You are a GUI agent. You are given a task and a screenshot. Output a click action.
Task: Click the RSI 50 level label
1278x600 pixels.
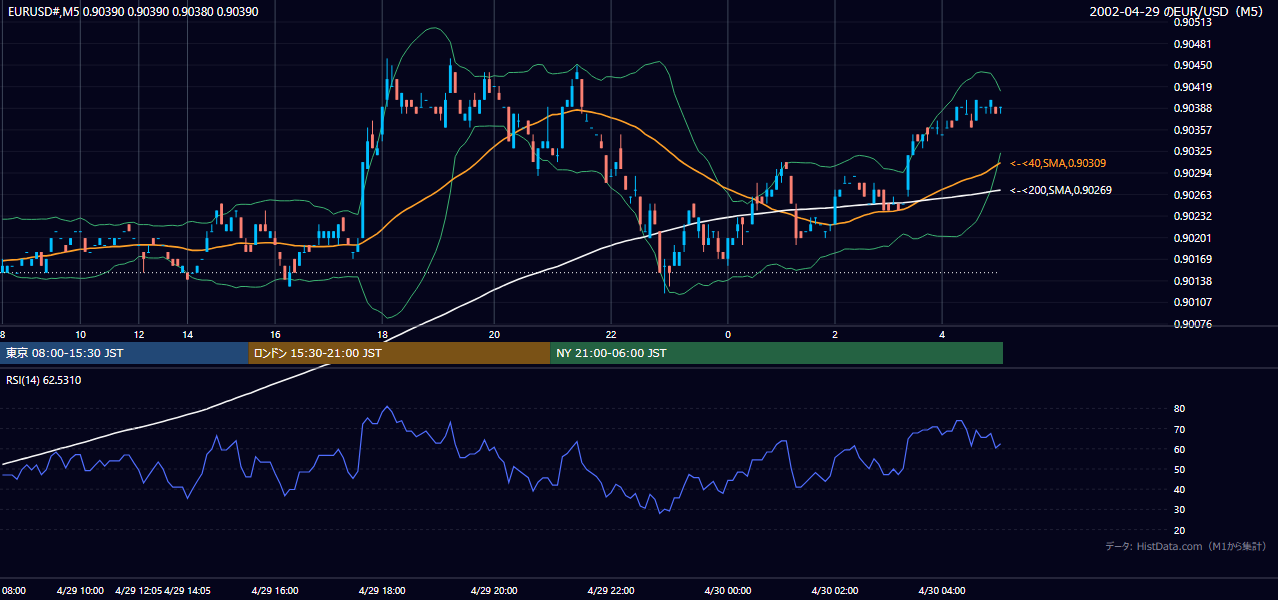point(1179,469)
